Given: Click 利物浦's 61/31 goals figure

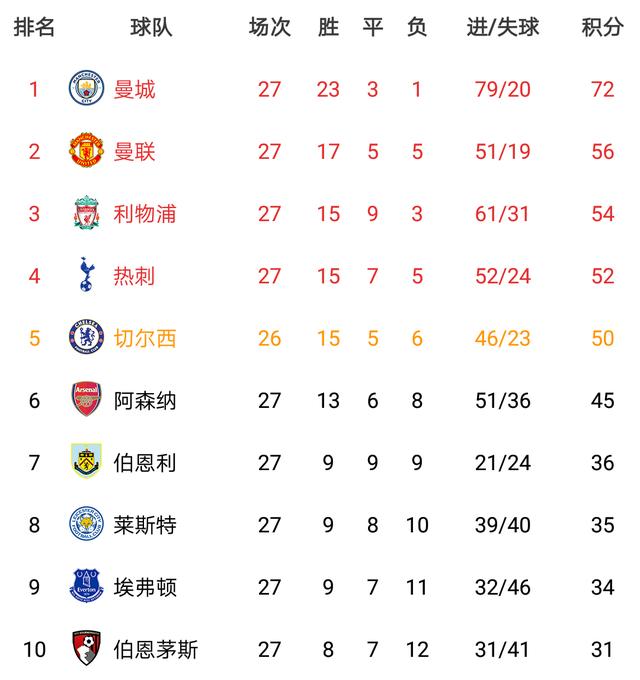Looking at the screenshot, I should [x=503, y=214].
